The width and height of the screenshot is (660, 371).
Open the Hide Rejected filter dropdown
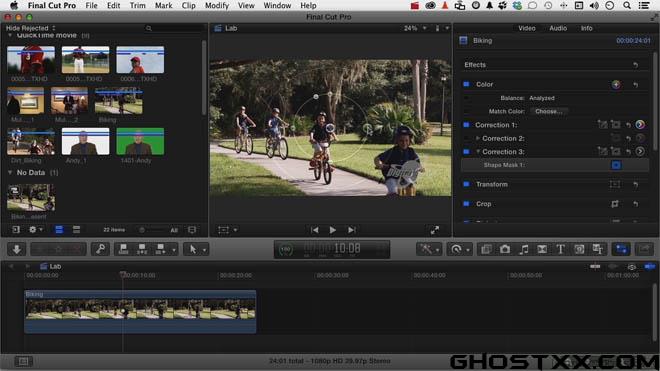click(30, 28)
